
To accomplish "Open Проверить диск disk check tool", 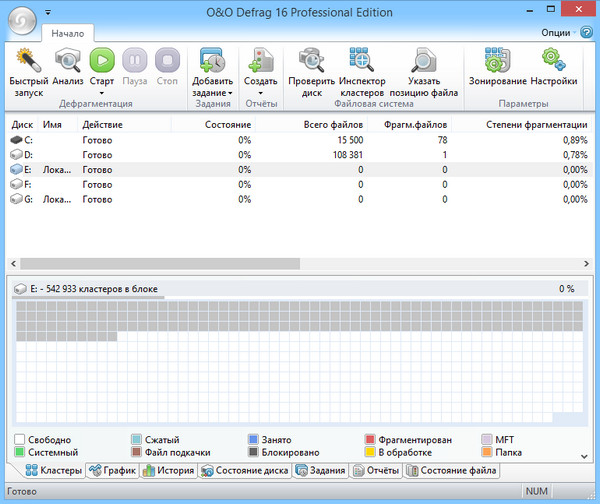I will click(310, 61).
